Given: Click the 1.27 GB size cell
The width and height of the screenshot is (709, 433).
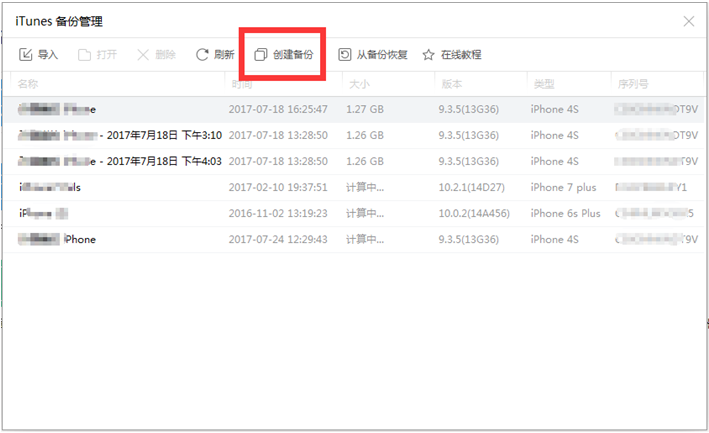Looking at the screenshot, I should coord(365,109).
